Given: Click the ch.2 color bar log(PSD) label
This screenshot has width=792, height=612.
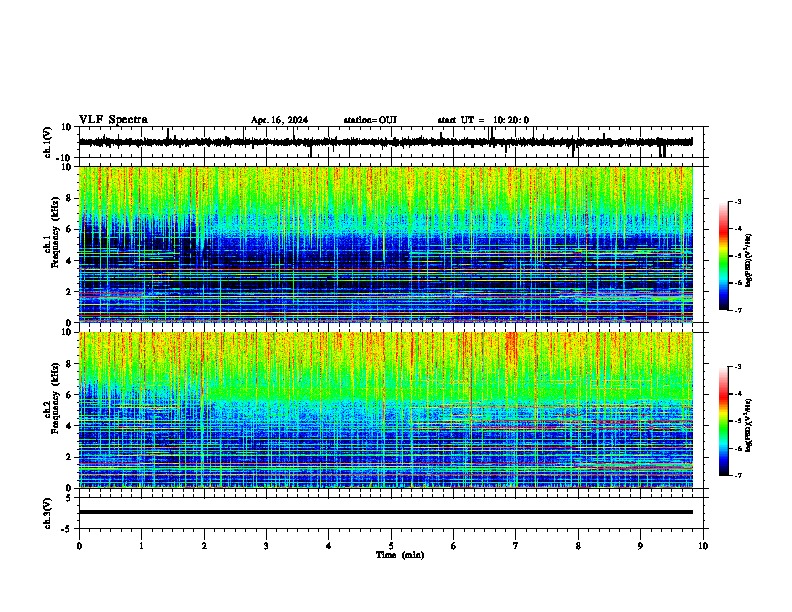Looking at the screenshot, I should [749, 426].
